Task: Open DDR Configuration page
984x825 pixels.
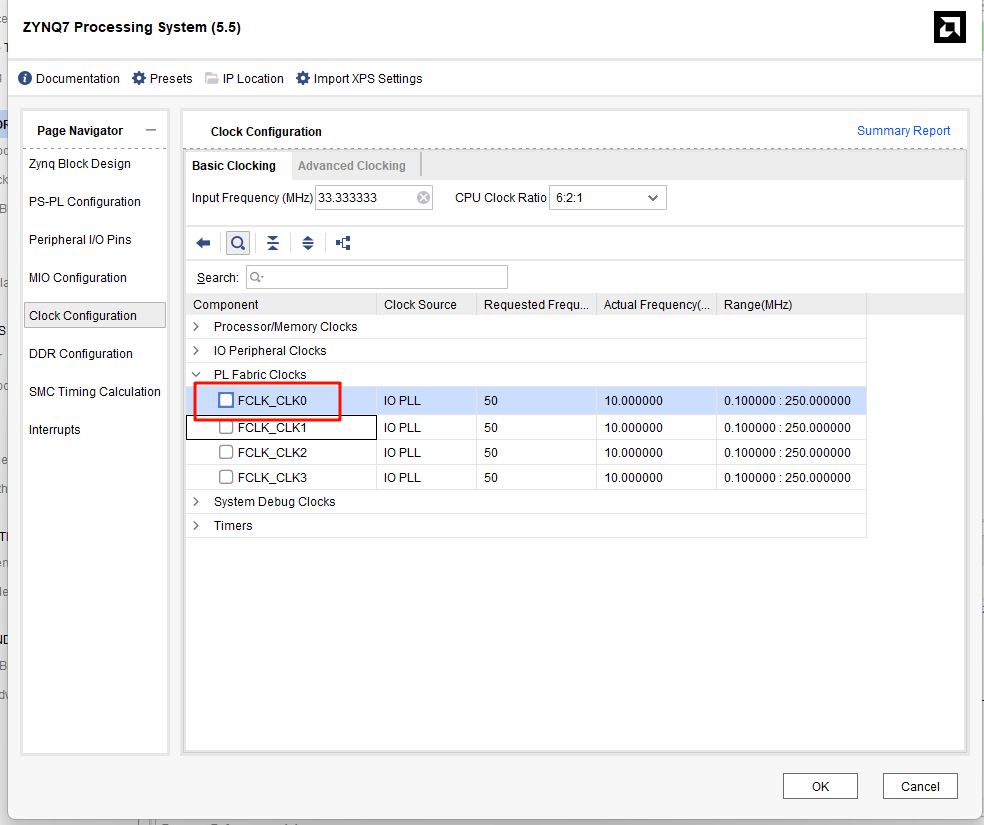Action: tap(81, 354)
